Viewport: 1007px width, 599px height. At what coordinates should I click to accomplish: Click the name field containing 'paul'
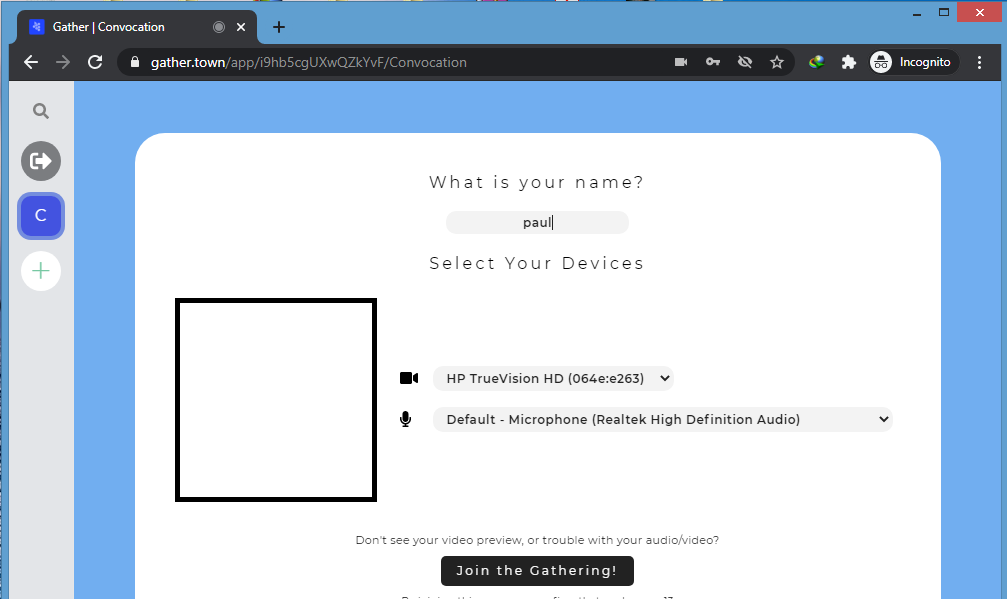pos(538,222)
